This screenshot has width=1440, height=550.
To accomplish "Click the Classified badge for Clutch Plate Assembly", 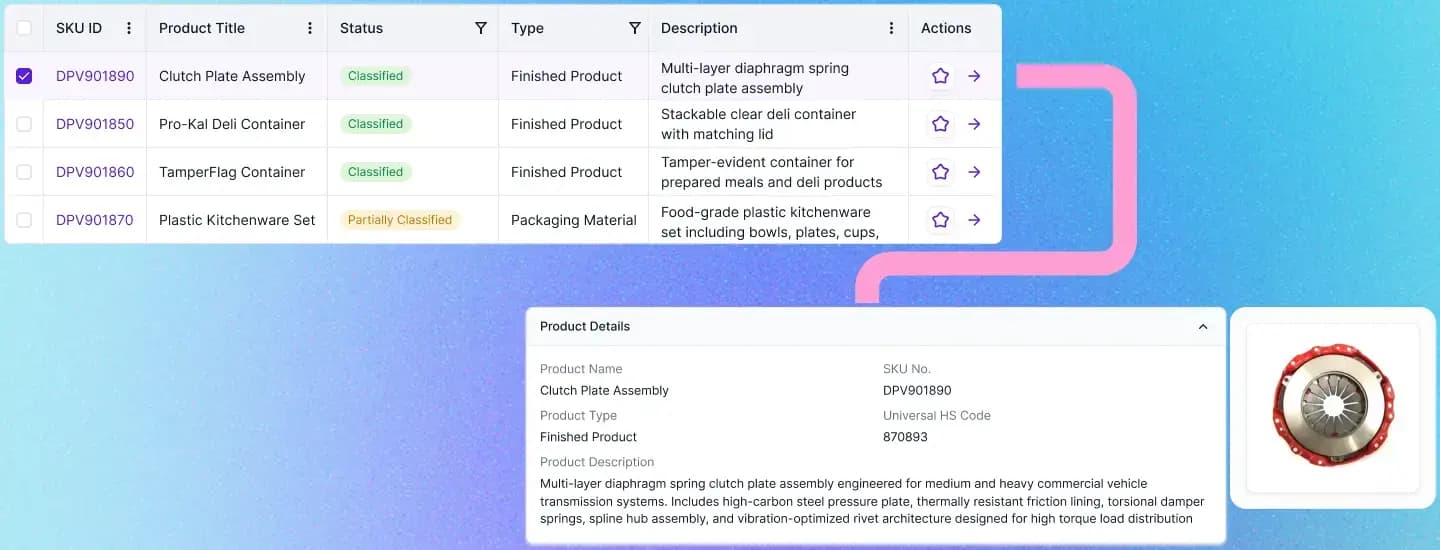I will [375, 76].
